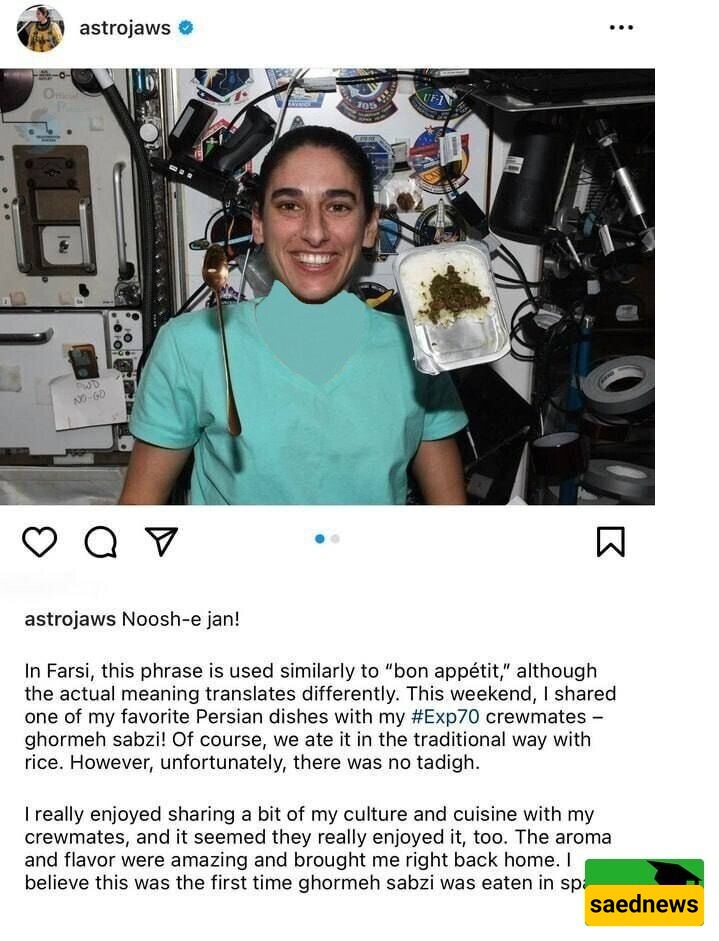The image size is (719, 941).
Task: Click the Noosh-e jan caption text
Action: pyautogui.click(x=181, y=619)
